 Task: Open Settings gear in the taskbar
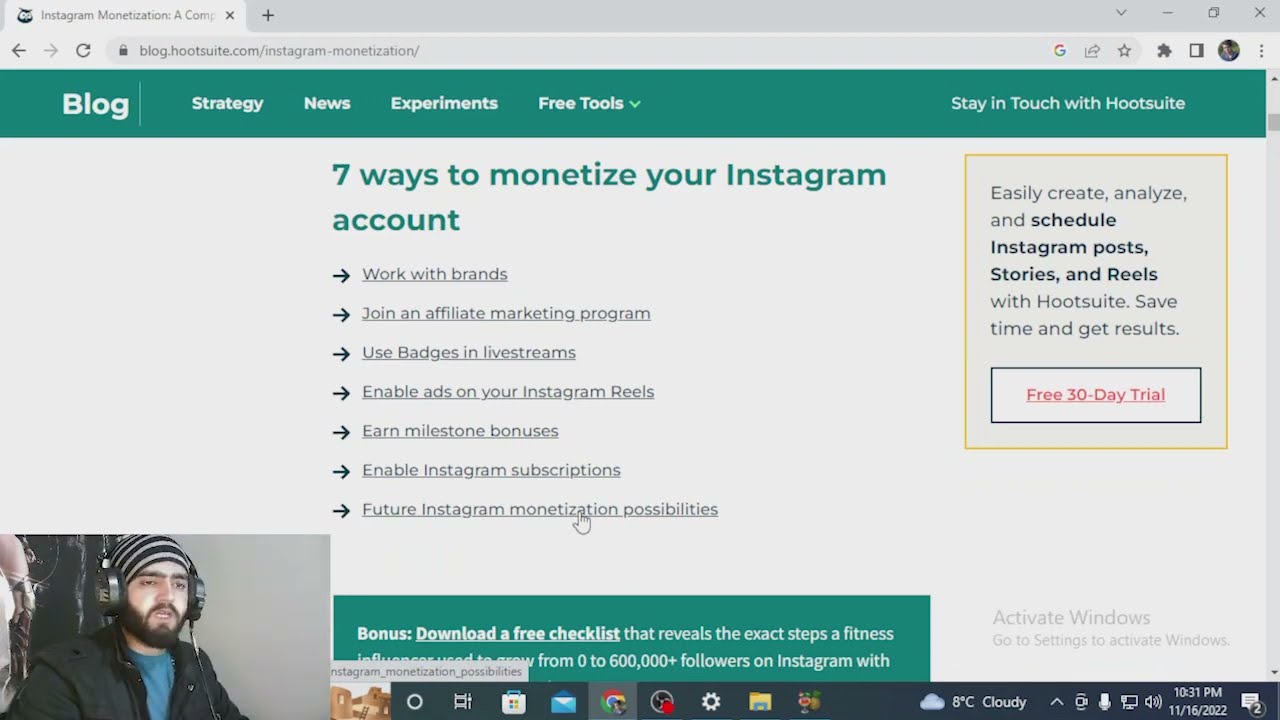(x=711, y=702)
